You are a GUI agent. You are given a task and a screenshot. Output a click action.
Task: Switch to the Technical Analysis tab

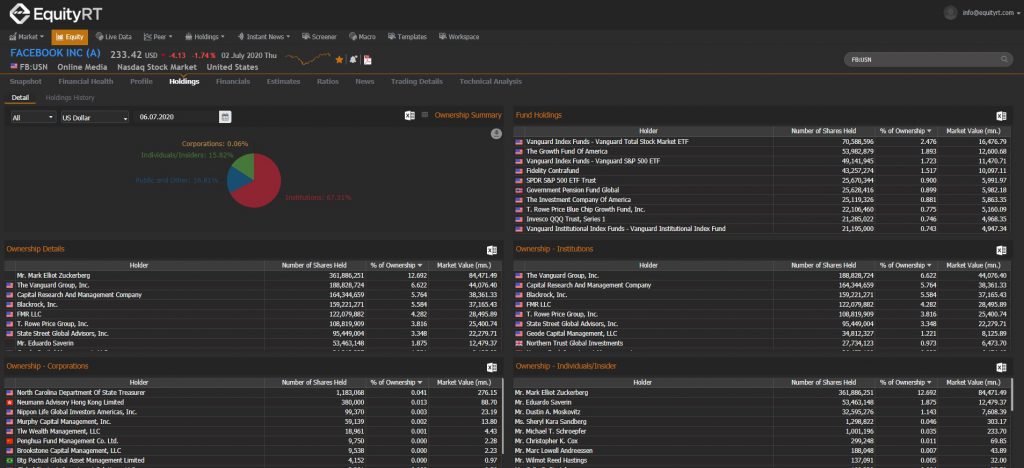[490, 82]
